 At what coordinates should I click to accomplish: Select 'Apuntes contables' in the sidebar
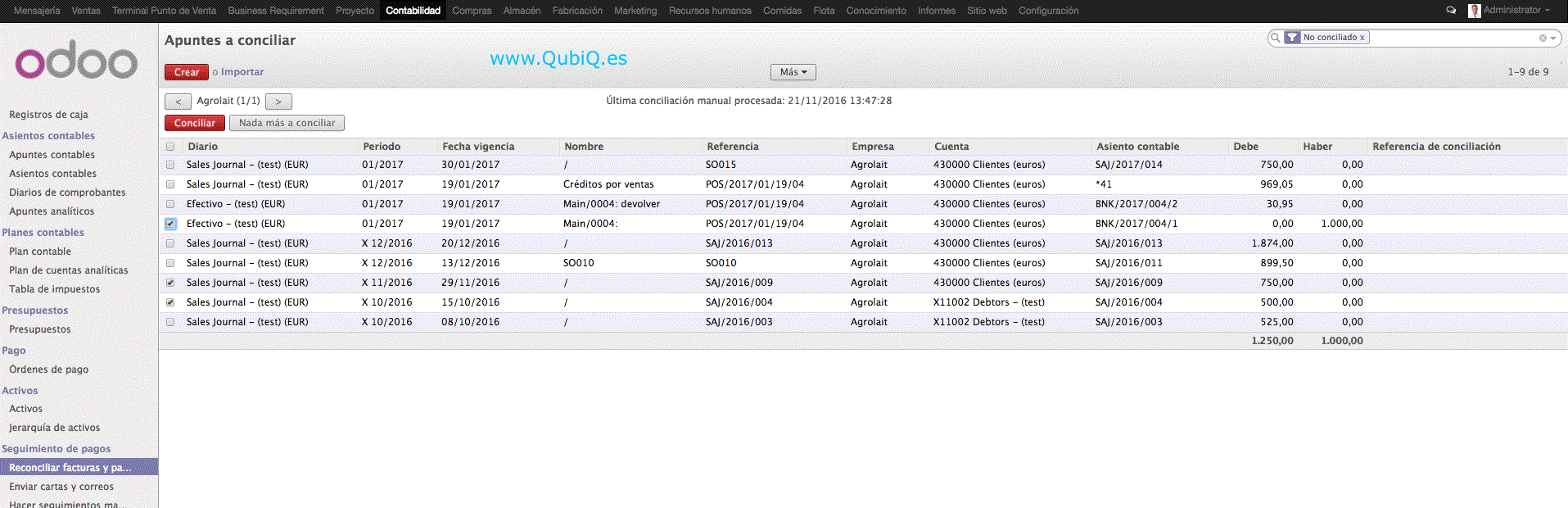click(52, 155)
